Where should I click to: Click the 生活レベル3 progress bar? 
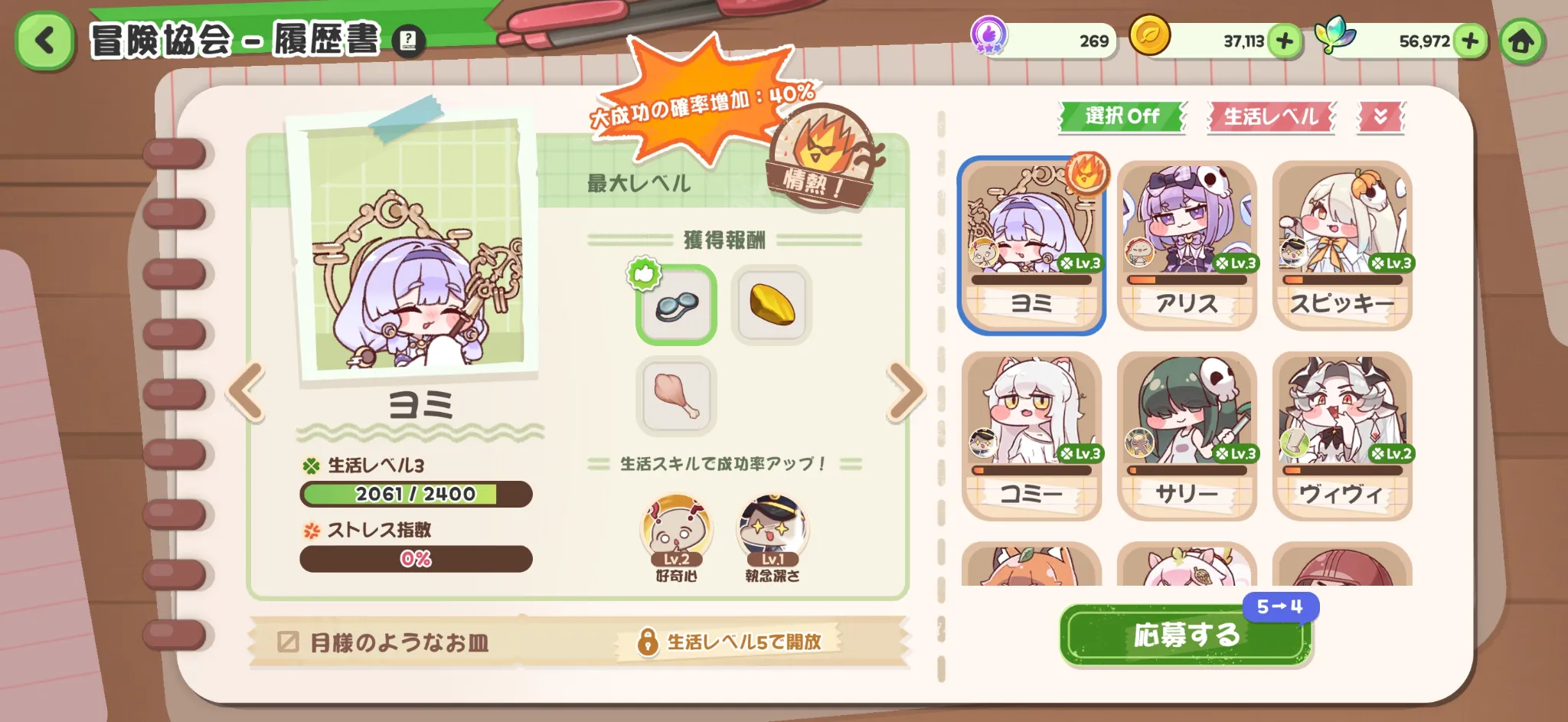click(416, 494)
